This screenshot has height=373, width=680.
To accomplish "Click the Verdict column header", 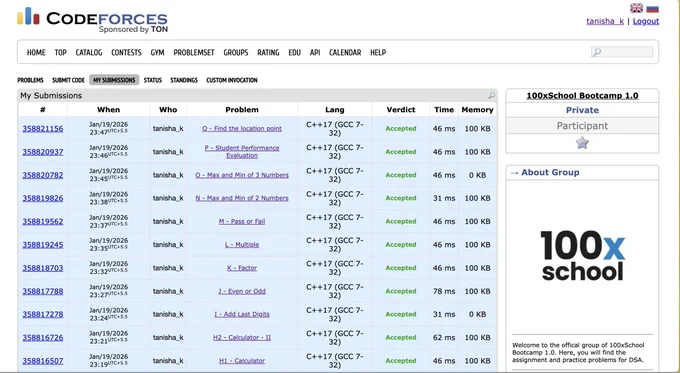I will [x=401, y=110].
